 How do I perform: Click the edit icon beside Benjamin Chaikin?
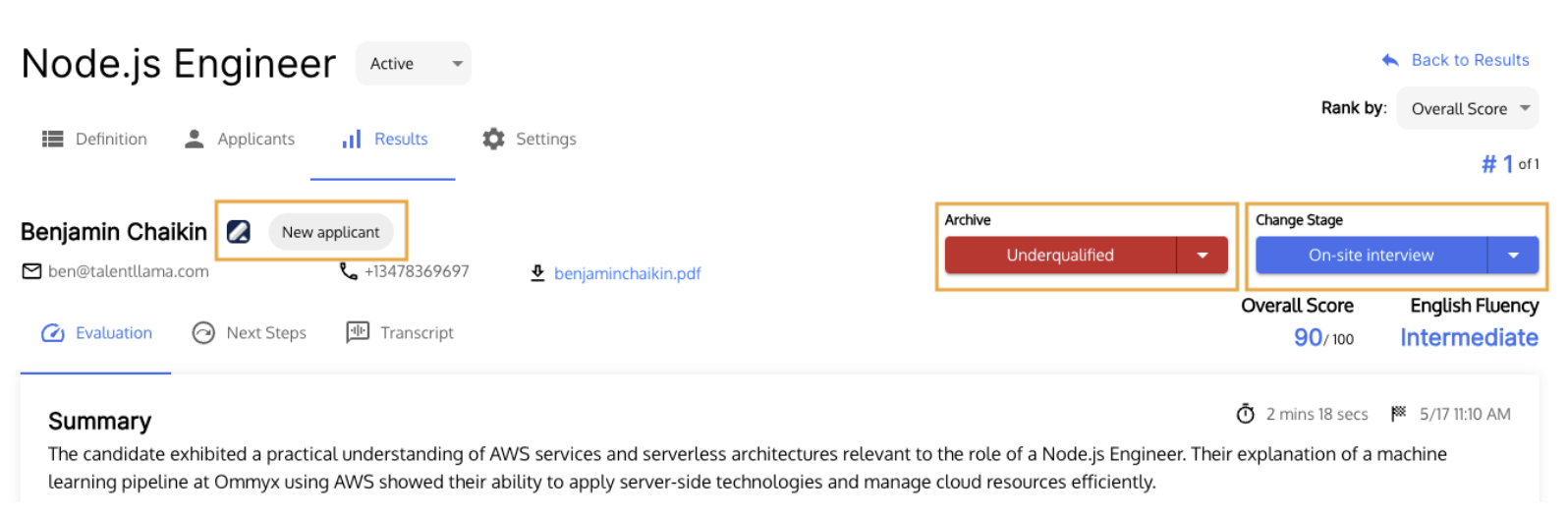(x=239, y=232)
